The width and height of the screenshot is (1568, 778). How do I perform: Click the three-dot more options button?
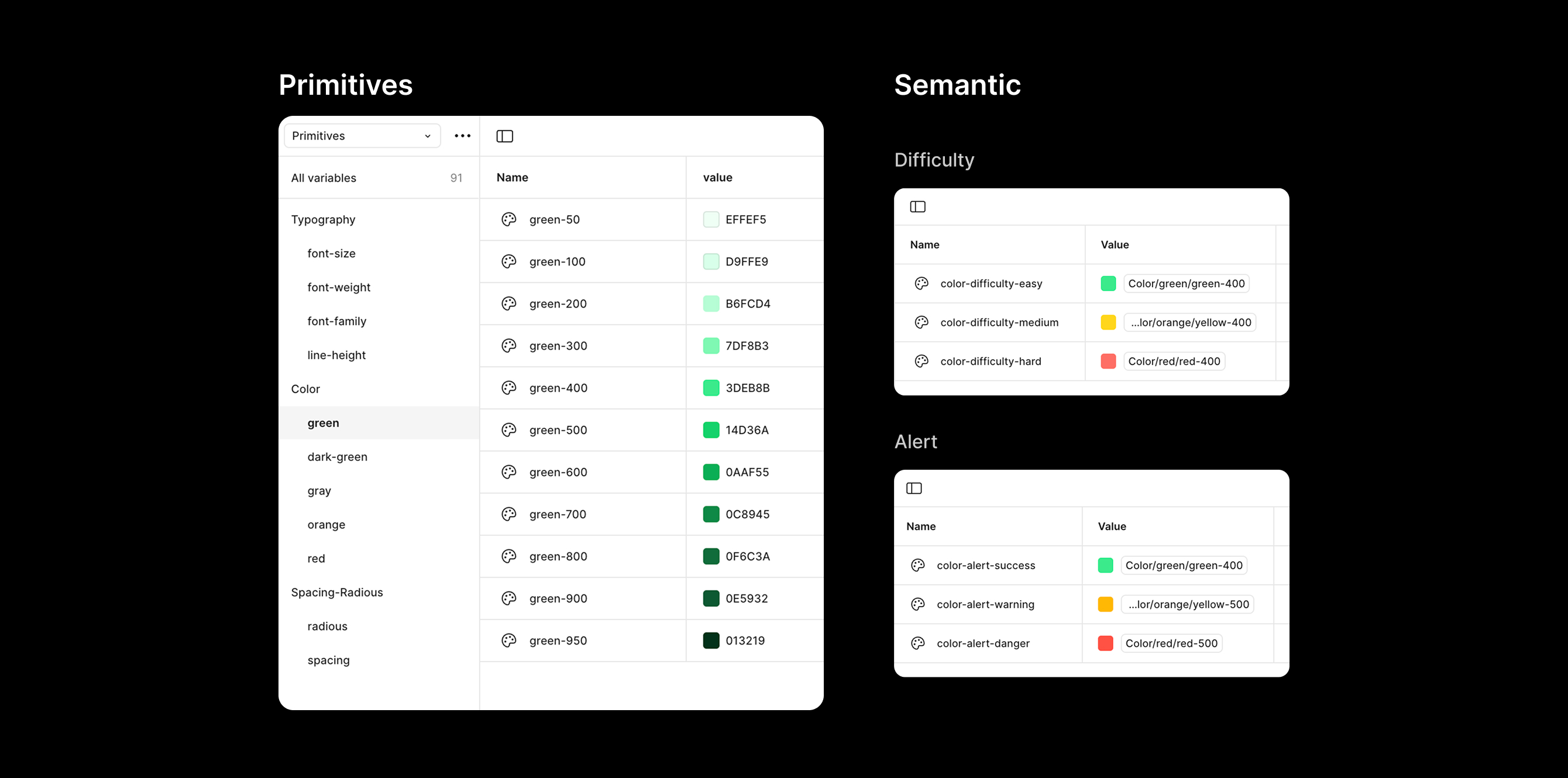pos(462,136)
